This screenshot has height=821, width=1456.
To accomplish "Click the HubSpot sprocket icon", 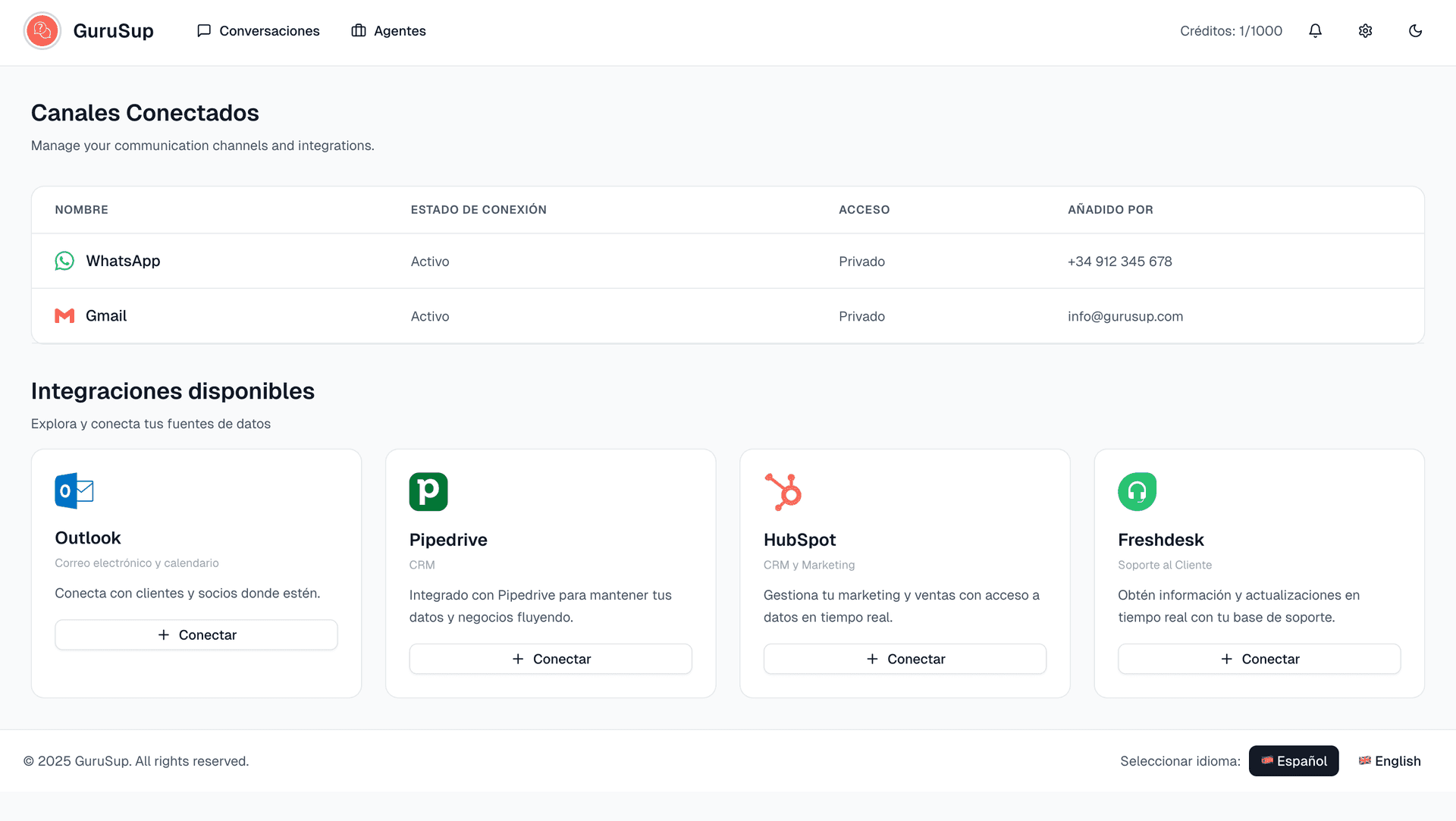I will [783, 491].
